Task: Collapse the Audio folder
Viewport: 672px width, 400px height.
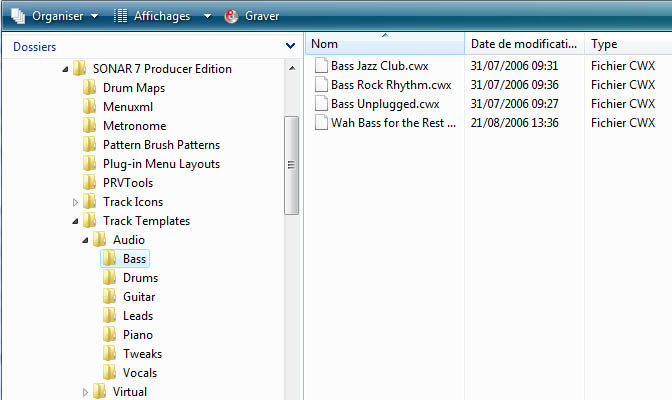Action: [x=85, y=241]
